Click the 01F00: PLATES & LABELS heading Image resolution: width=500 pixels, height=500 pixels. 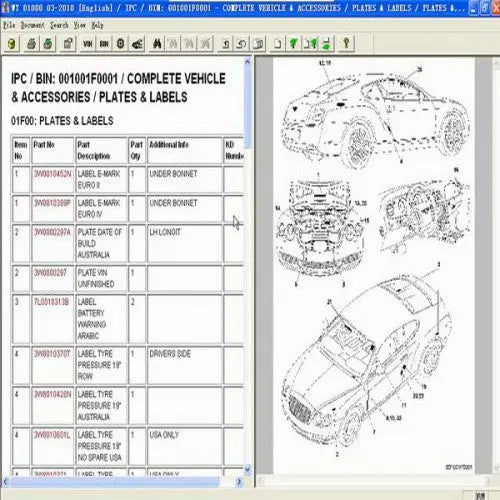(x=62, y=121)
